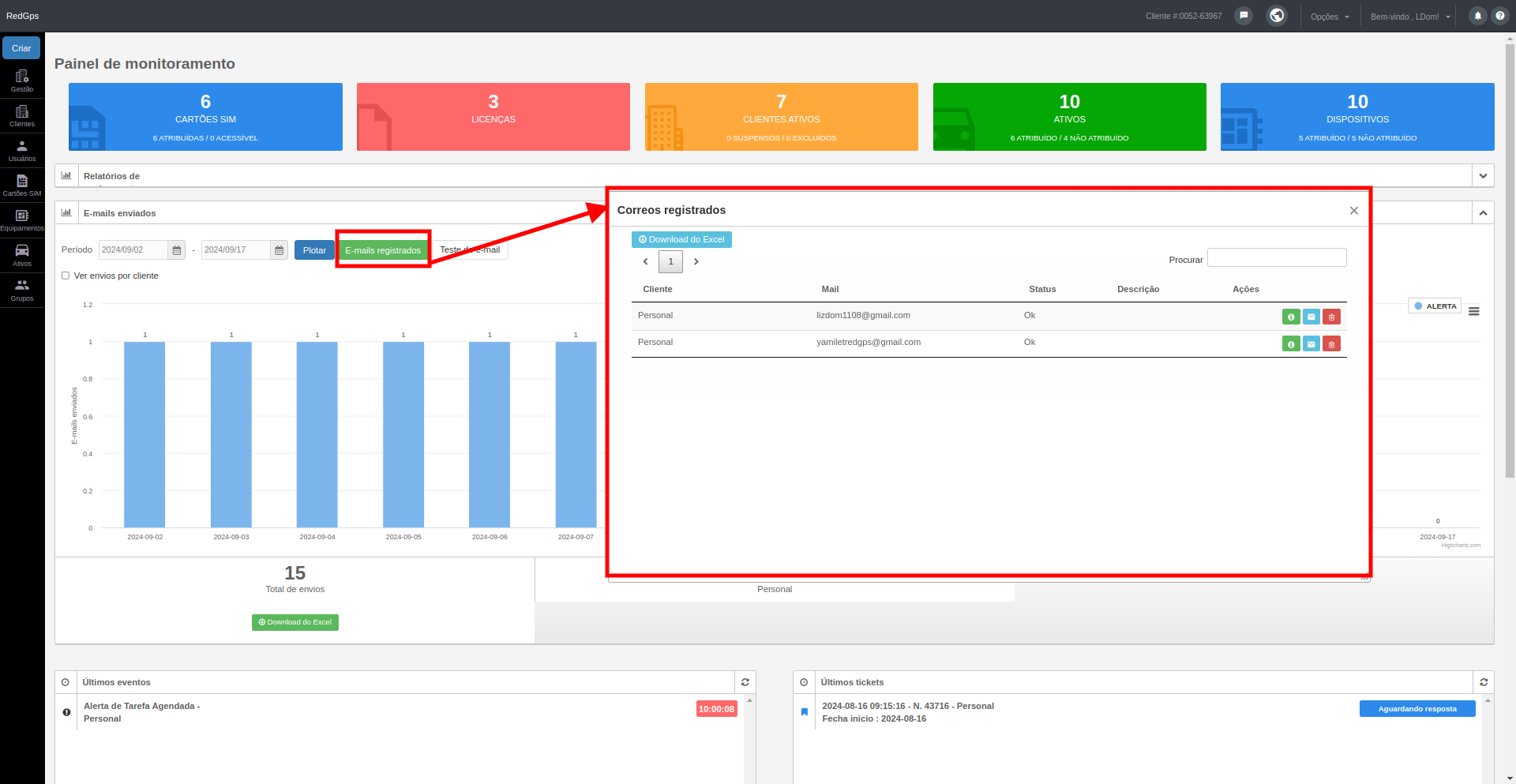Open the Ativos sidebar section
1516x784 pixels.
22,255
